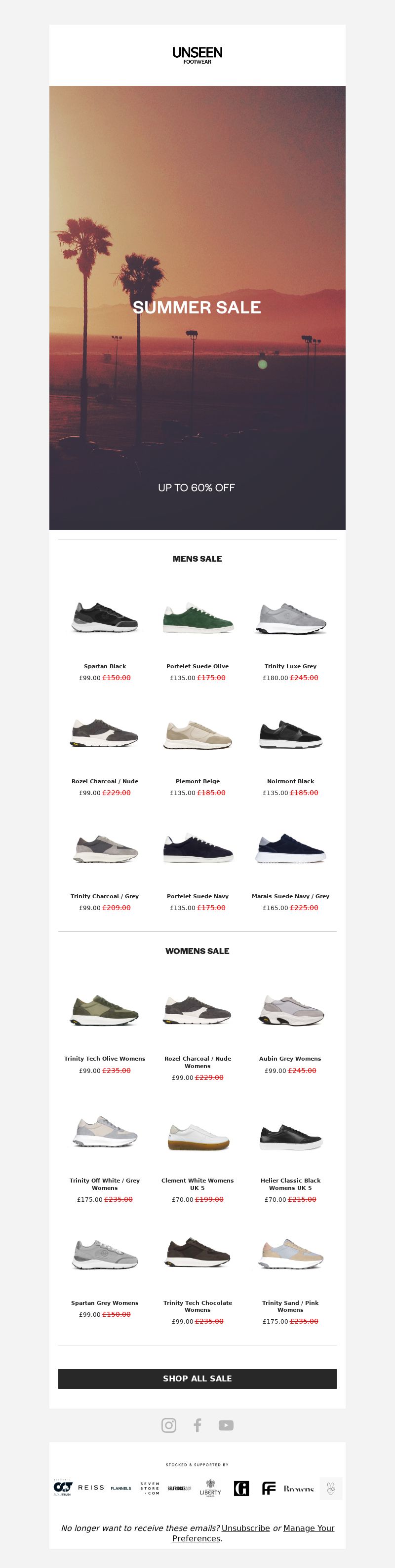Click the Unsubscribe link
This screenshot has height=1568, width=395.
click(x=245, y=1528)
